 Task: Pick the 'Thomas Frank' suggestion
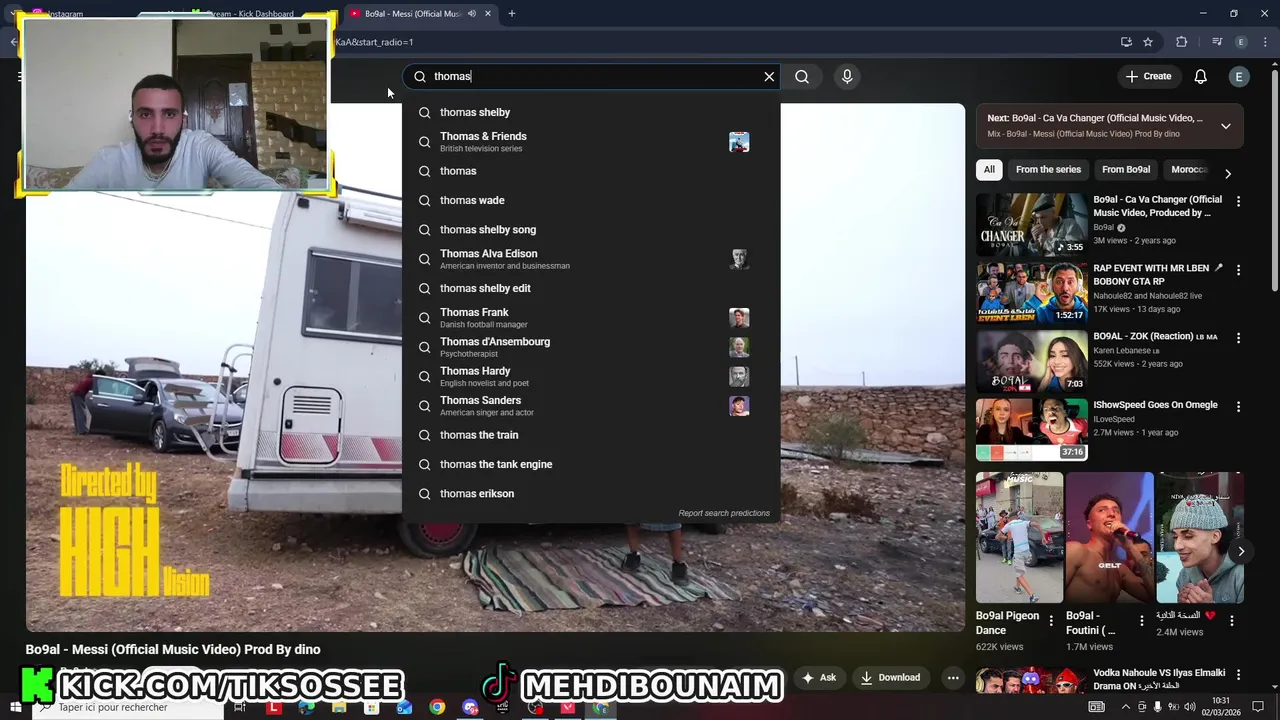pos(591,318)
